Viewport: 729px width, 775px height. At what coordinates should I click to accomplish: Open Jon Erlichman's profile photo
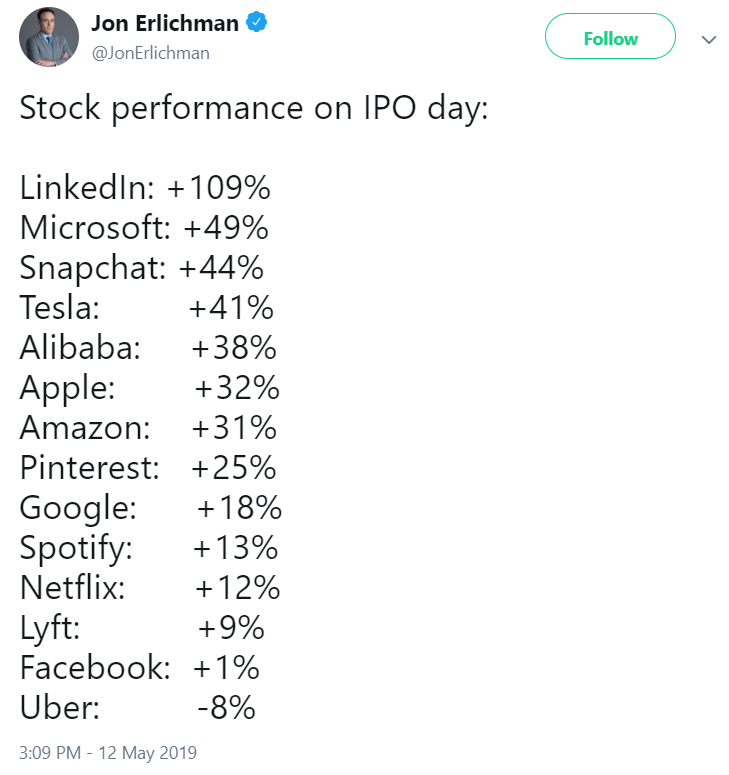click(49, 38)
